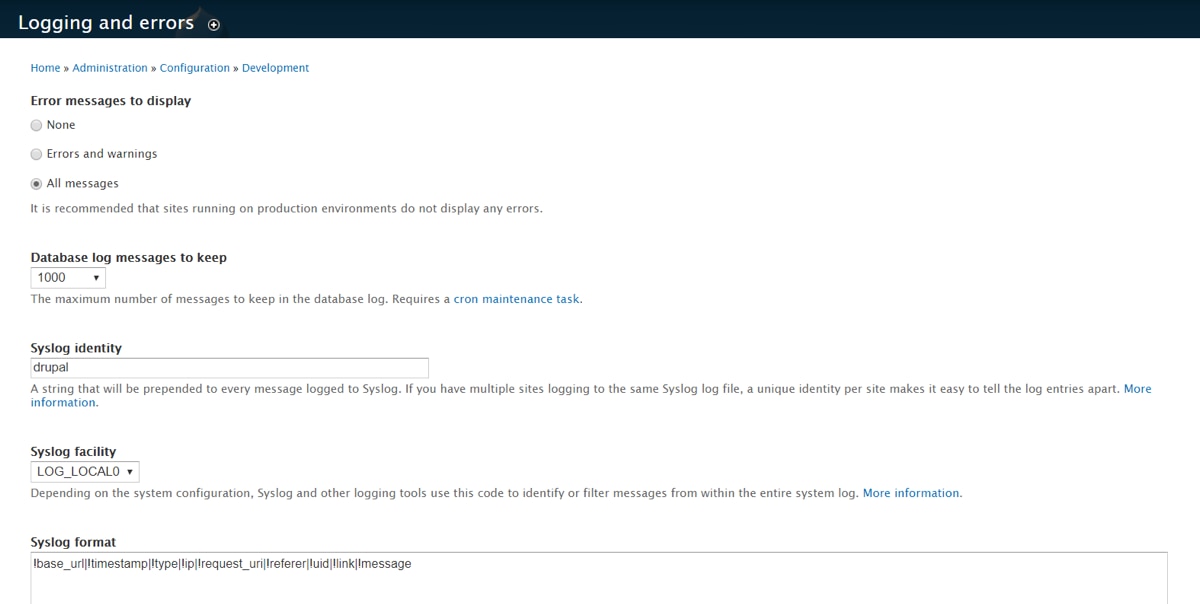Select the All messages radio button
The height and width of the screenshot is (604, 1200).
click(37, 184)
